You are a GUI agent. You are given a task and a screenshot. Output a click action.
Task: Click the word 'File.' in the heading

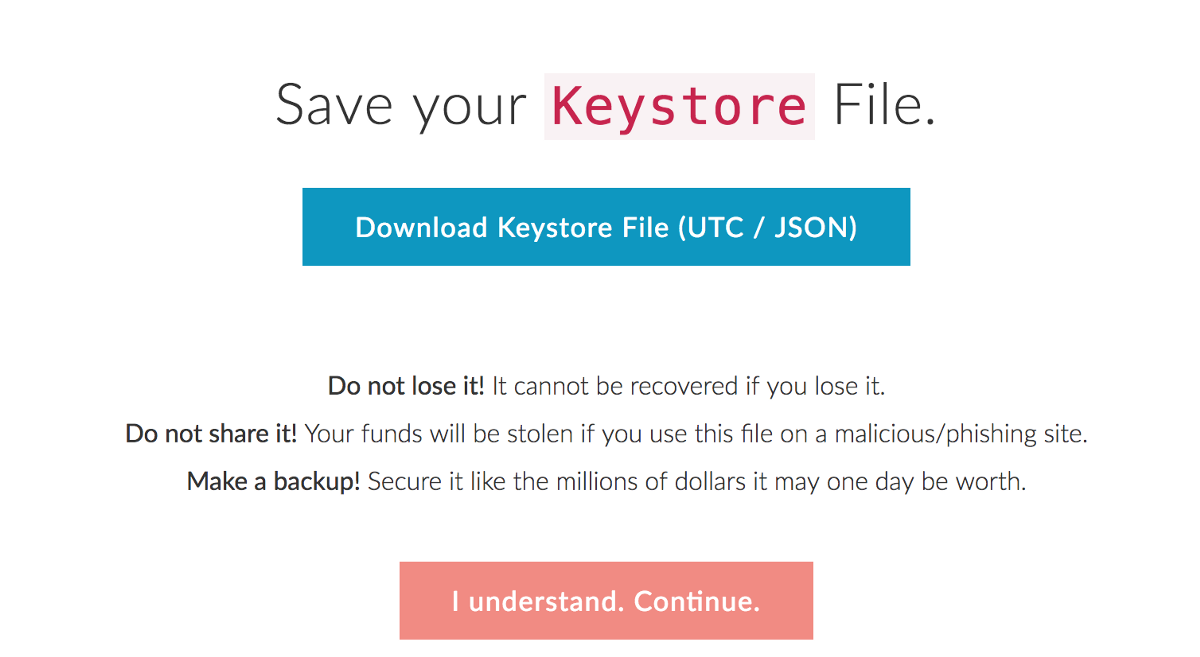[884, 106]
